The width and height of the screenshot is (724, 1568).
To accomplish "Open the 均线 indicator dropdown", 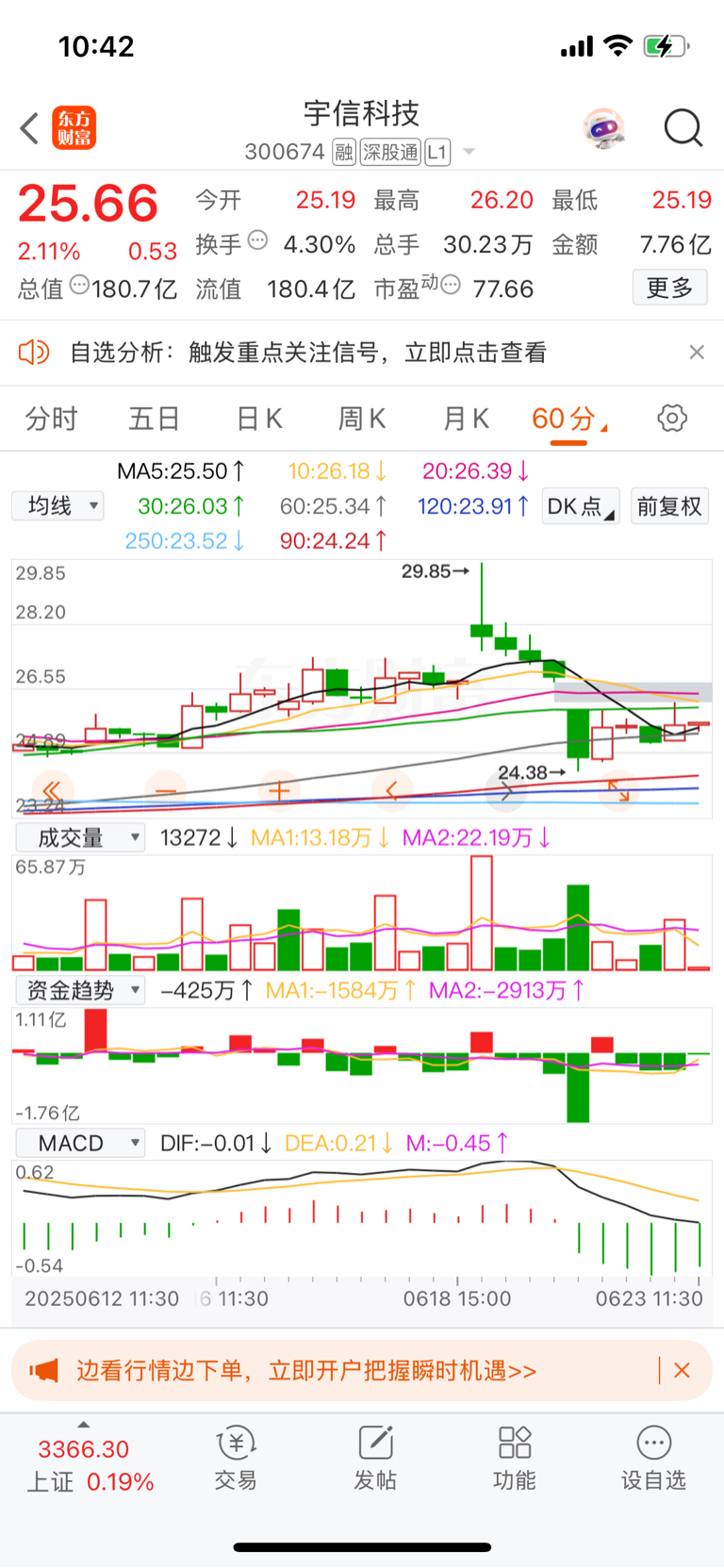I will (58, 506).
